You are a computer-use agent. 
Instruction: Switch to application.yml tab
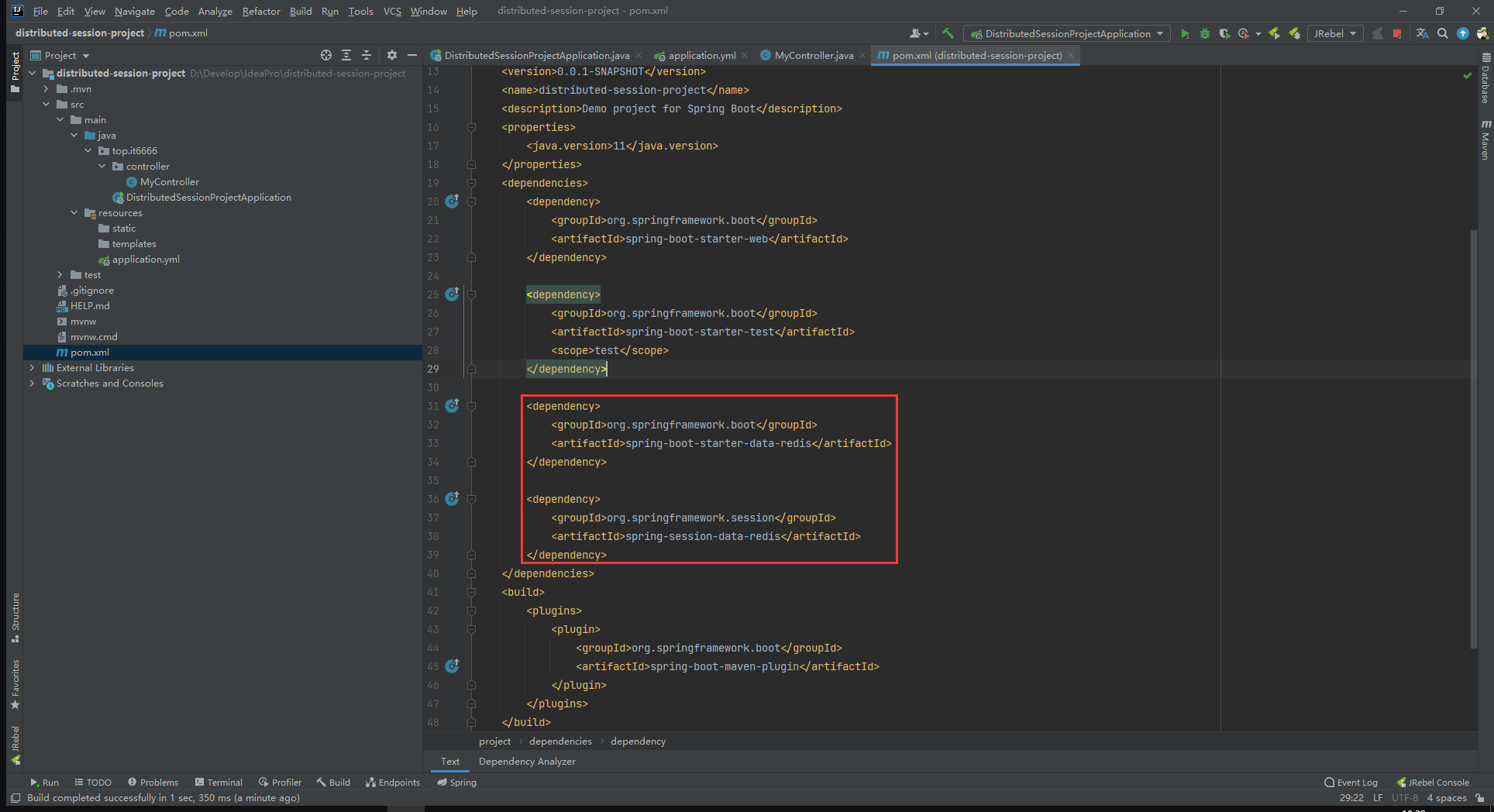tap(701, 55)
